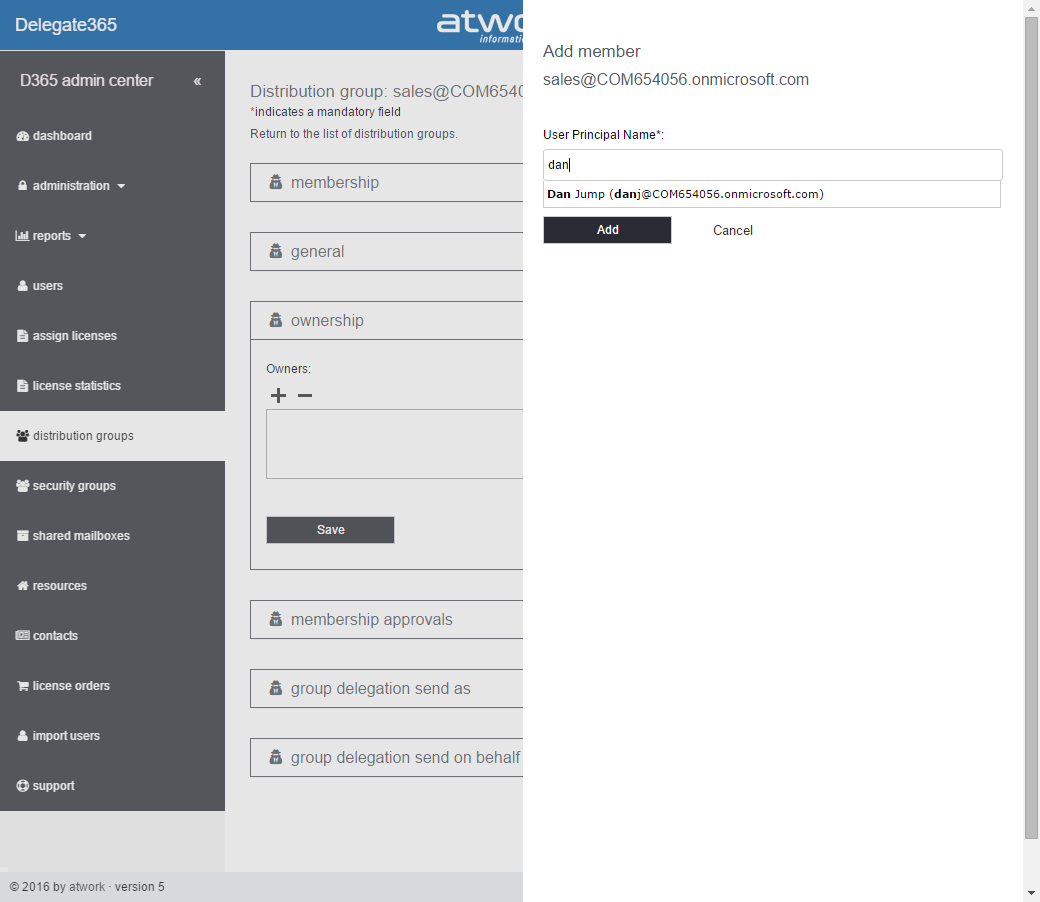The height and width of the screenshot is (902, 1040).
Task: Remove an owner with the minus icon
Action: pyautogui.click(x=305, y=396)
